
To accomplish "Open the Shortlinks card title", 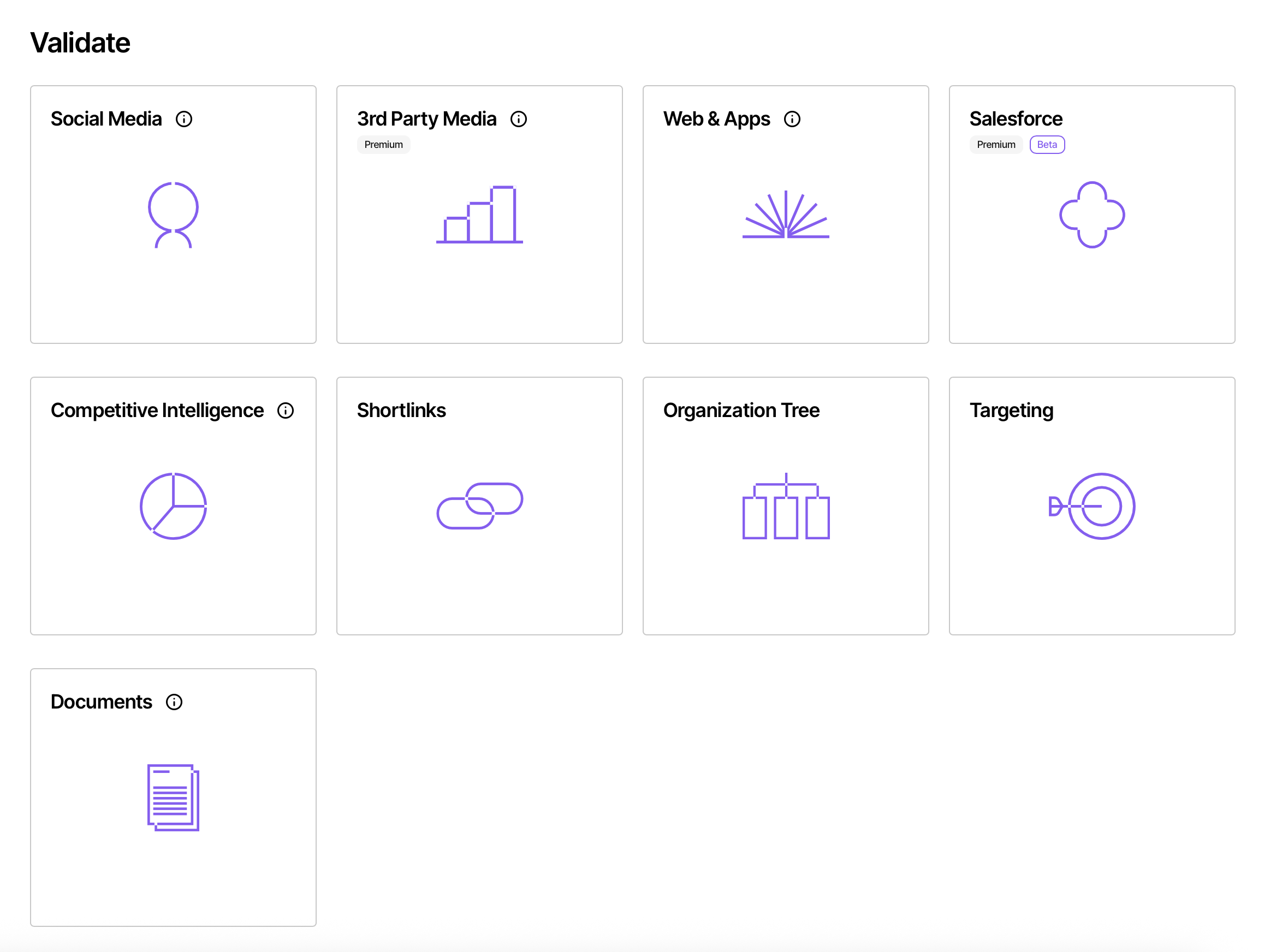I will tap(401, 410).
